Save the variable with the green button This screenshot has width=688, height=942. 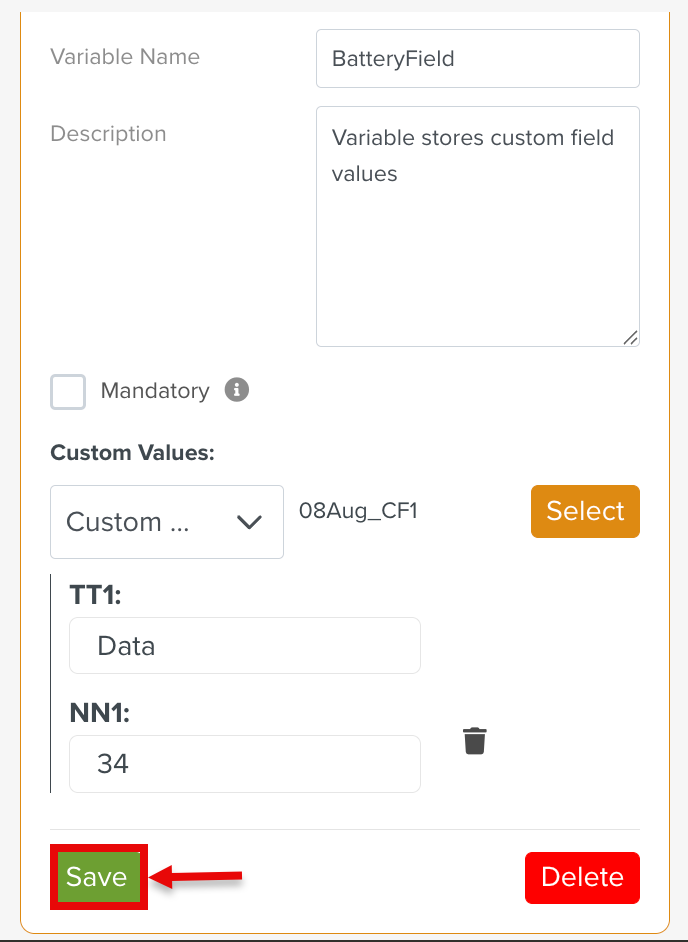pos(98,877)
